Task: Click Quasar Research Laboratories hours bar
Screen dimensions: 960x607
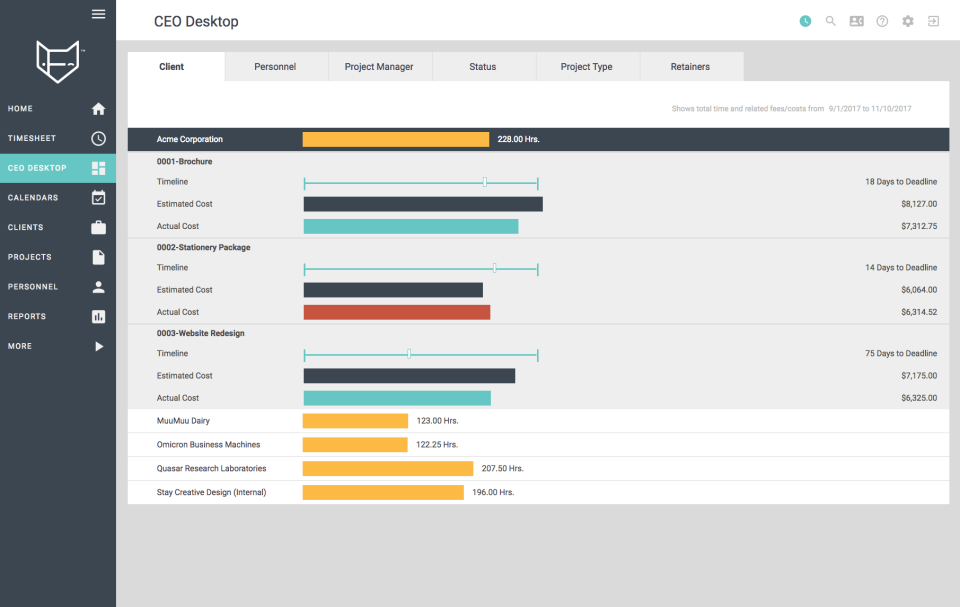Action: coord(388,468)
